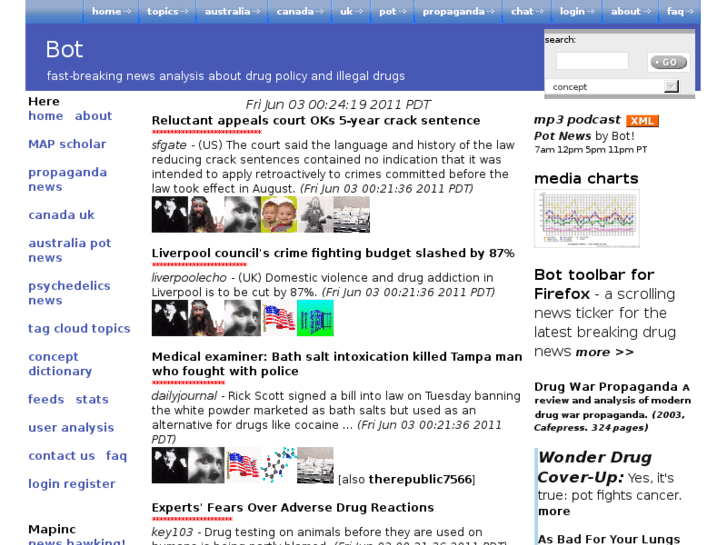Open the topics navigation tab
Screen dimensions: 727x545
(x=167, y=12)
